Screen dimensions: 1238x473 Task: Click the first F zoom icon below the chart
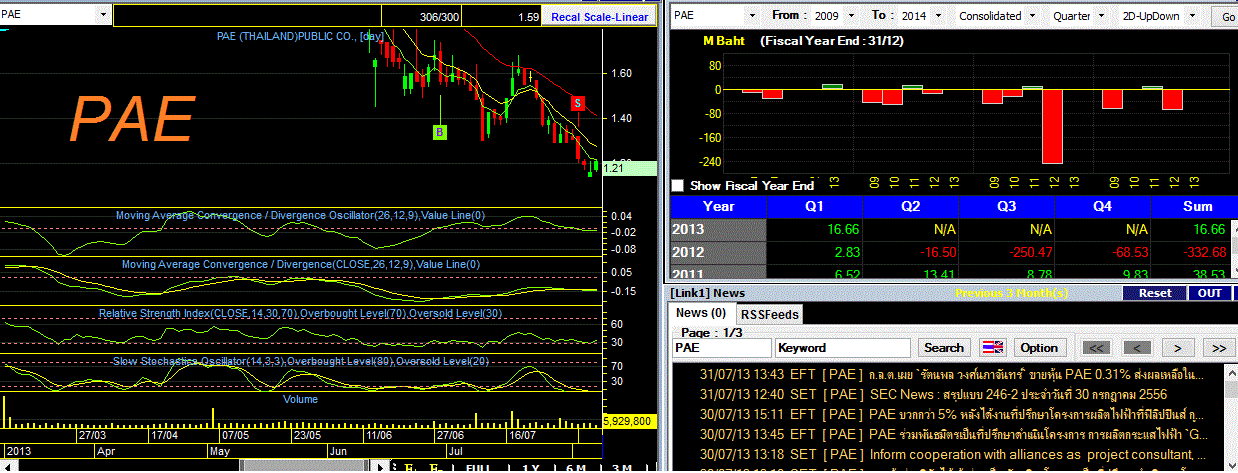click(410, 467)
